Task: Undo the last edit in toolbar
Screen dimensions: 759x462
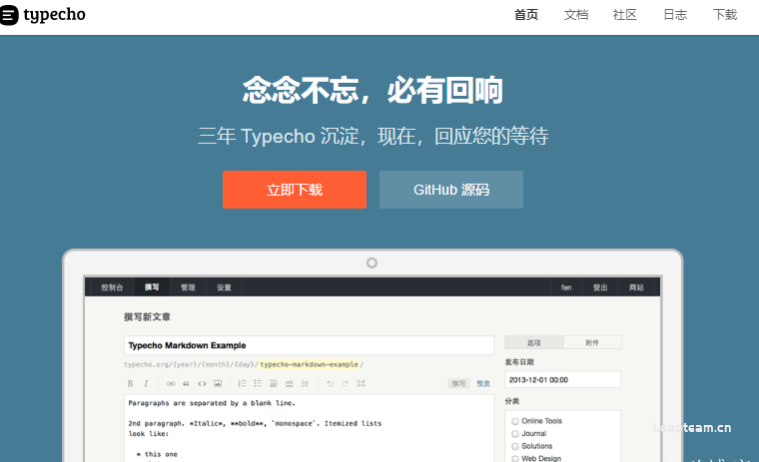Action: click(x=330, y=384)
